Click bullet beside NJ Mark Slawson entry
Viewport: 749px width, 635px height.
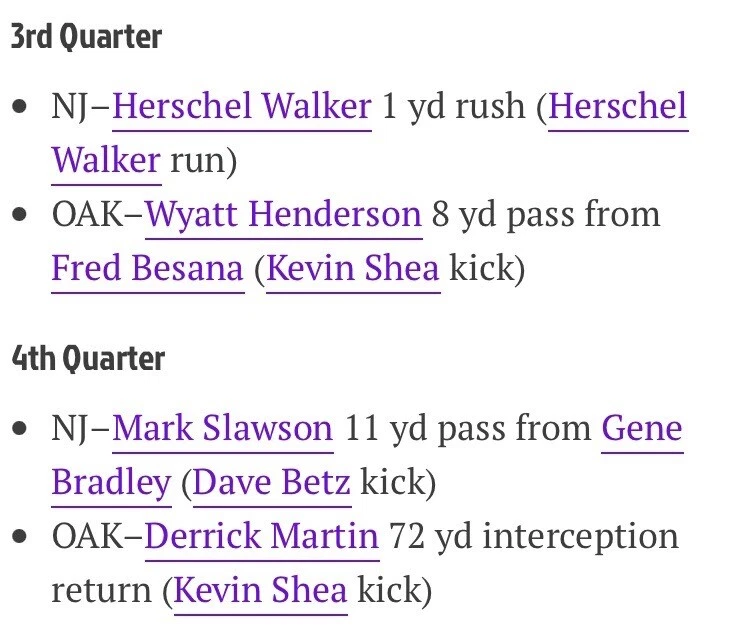tap(21, 430)
